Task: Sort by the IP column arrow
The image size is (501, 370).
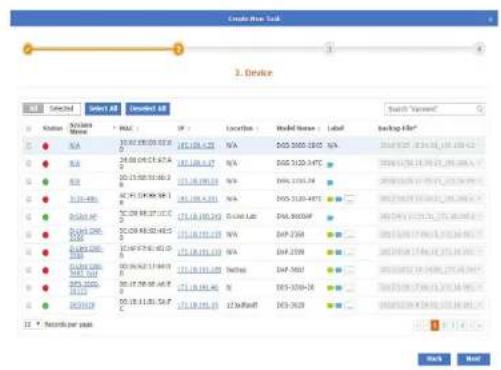Action: (x=189, y=129)
